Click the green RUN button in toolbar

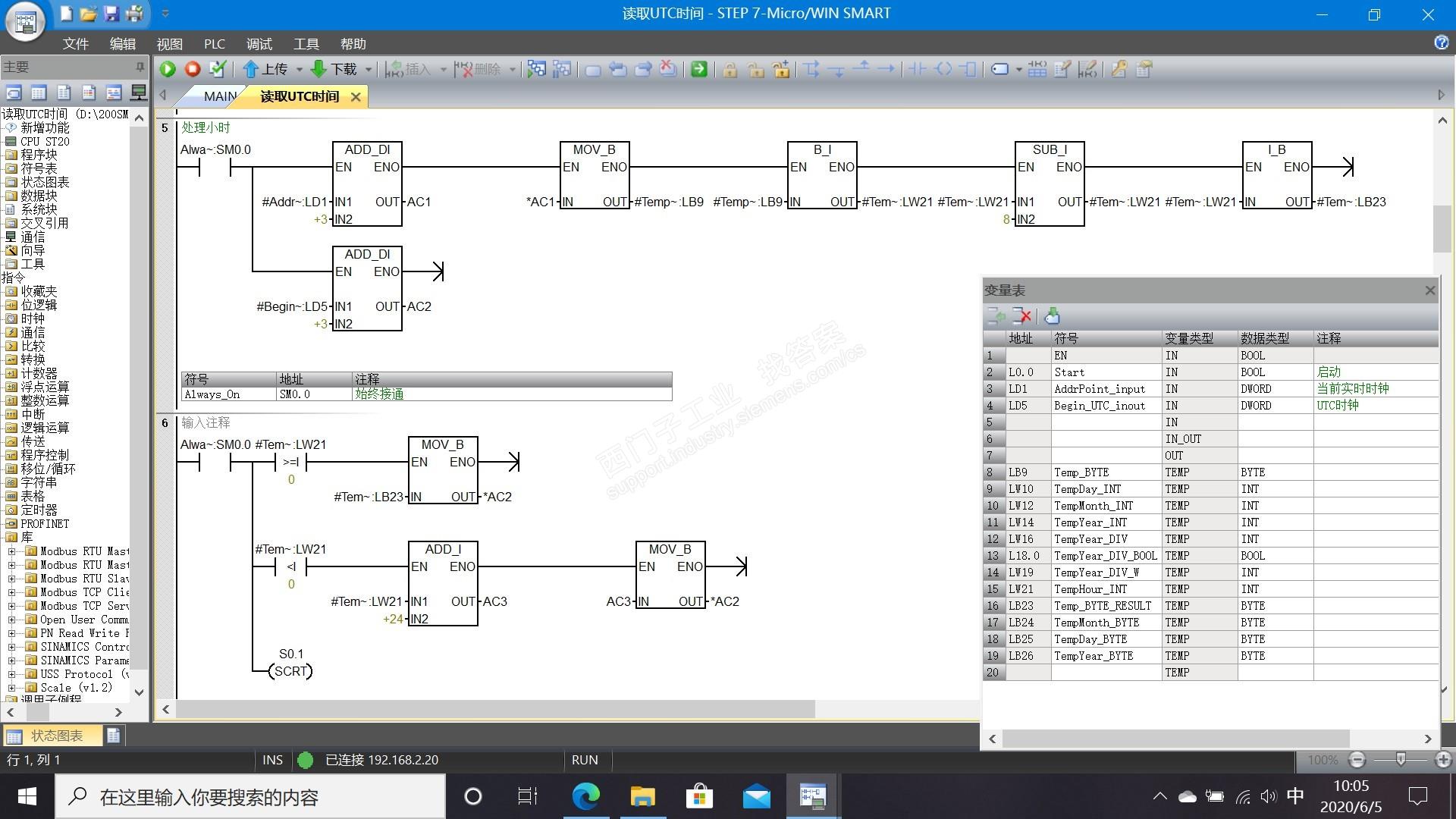(x=168, y=69)
